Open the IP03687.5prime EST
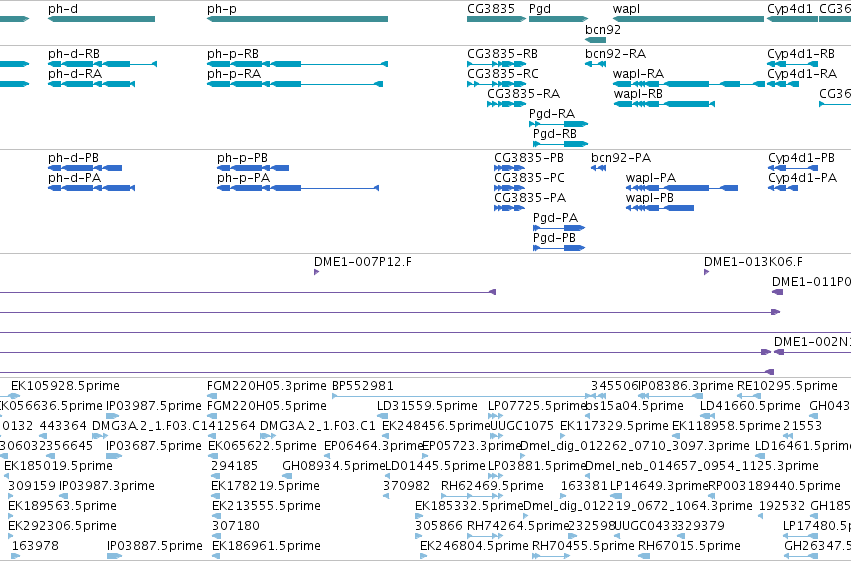 (x=154, y=446)
